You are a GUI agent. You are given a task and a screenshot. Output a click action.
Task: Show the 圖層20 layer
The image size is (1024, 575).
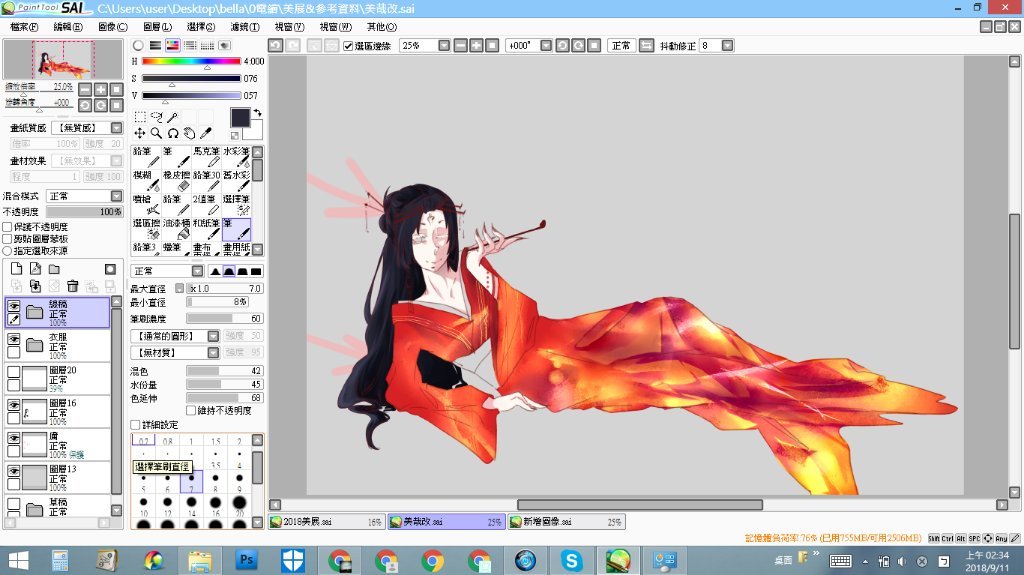[14, 372]
